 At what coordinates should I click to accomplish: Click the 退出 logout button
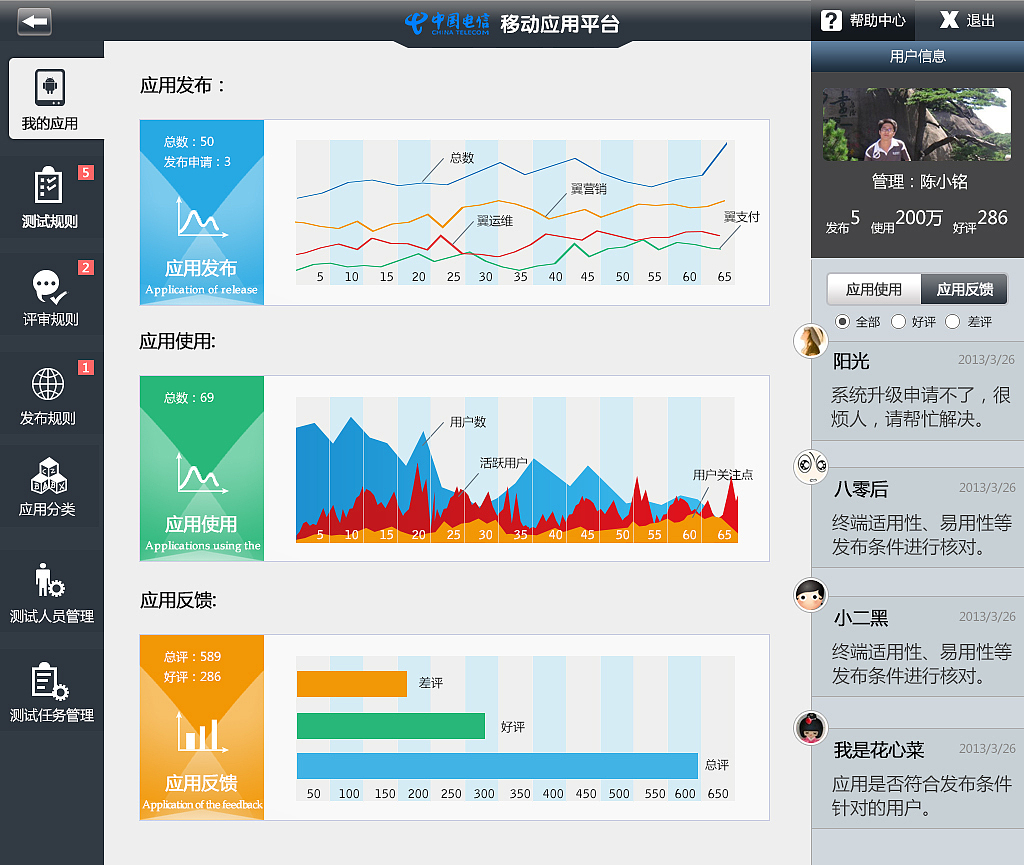click(966, 20)
